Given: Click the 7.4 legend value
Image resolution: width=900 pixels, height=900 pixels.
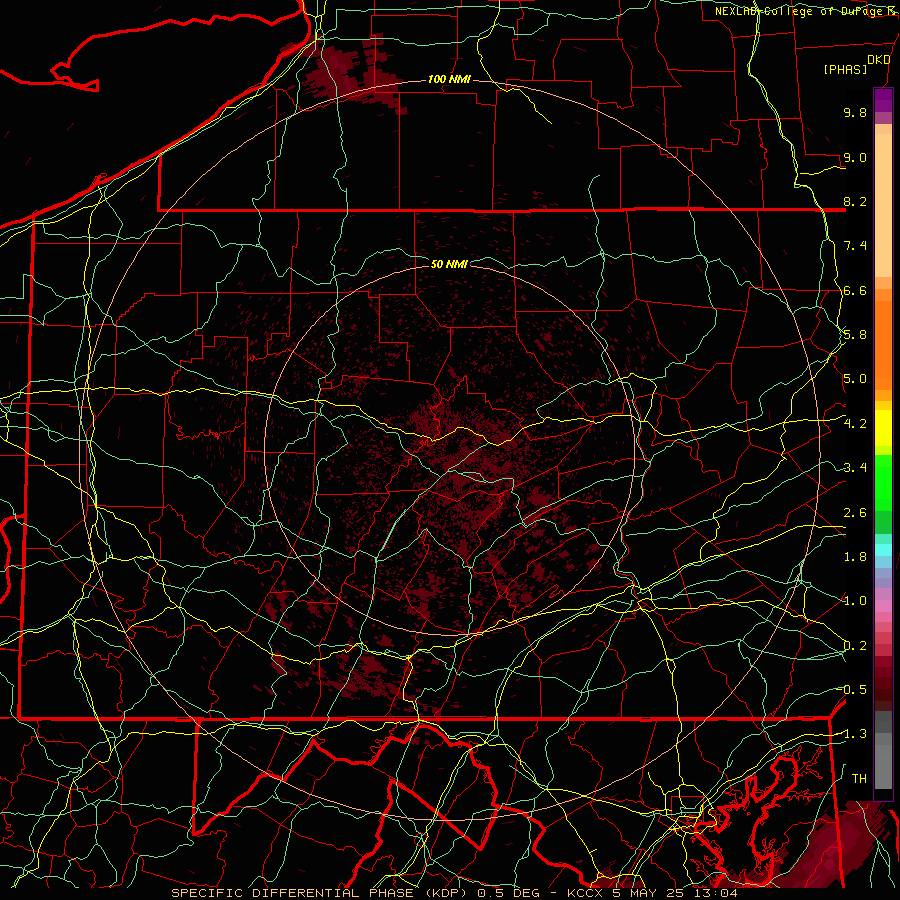Looking at the screenshot, I should (855, 246).
